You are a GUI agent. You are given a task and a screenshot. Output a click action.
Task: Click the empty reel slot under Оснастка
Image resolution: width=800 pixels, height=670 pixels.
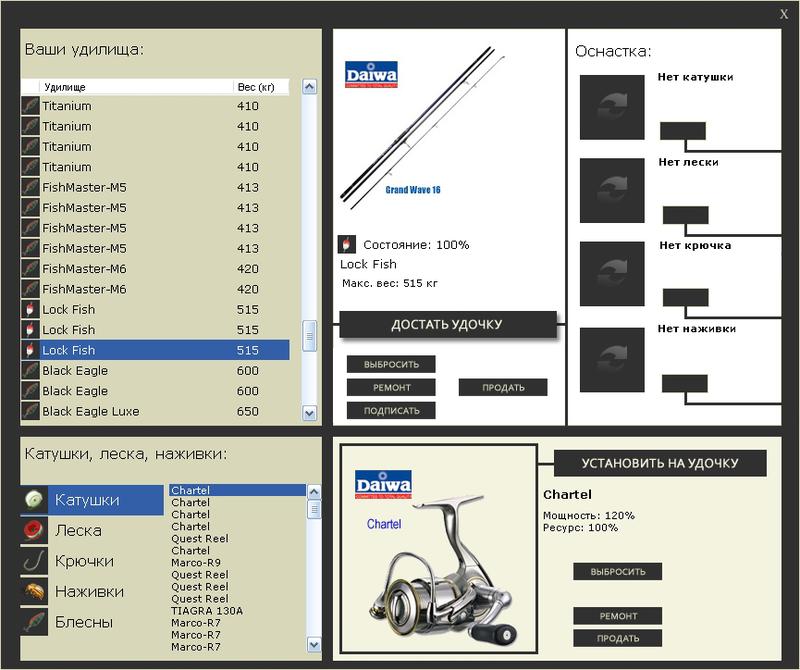(x=612, y=107)
